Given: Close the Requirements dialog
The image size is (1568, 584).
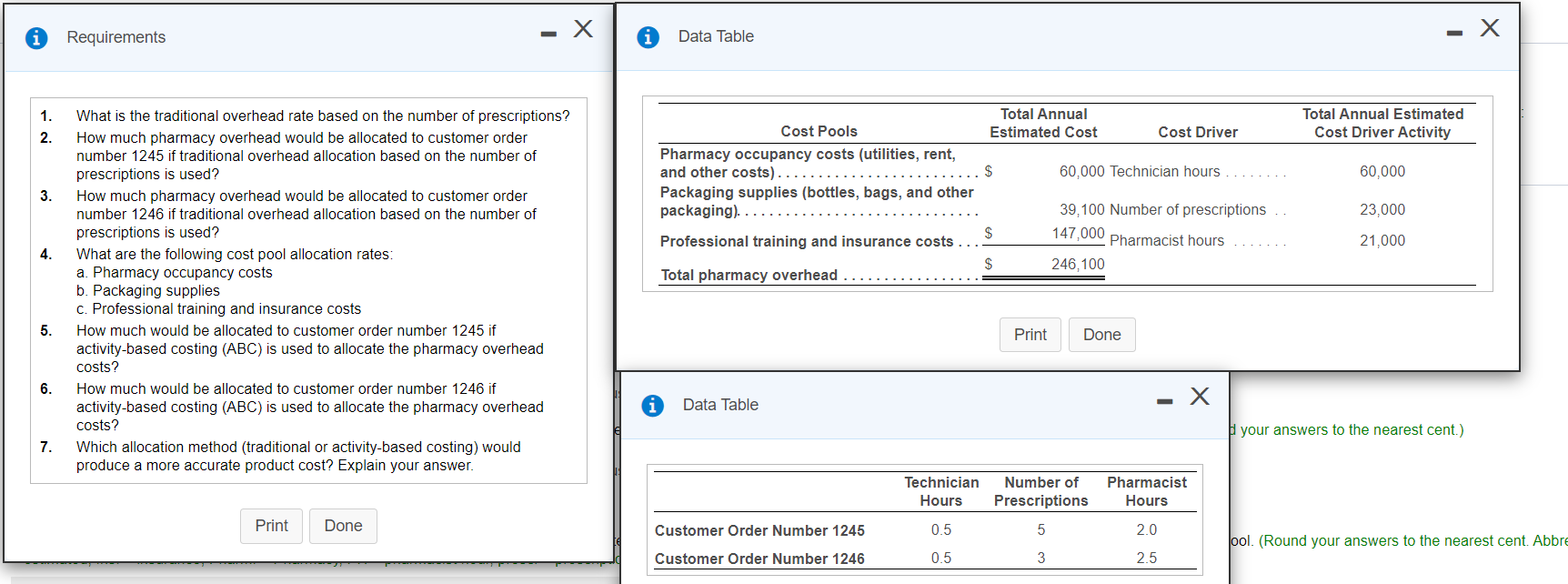Looking at the screenshot, I should pyautogui.click(x=583, y=29).
